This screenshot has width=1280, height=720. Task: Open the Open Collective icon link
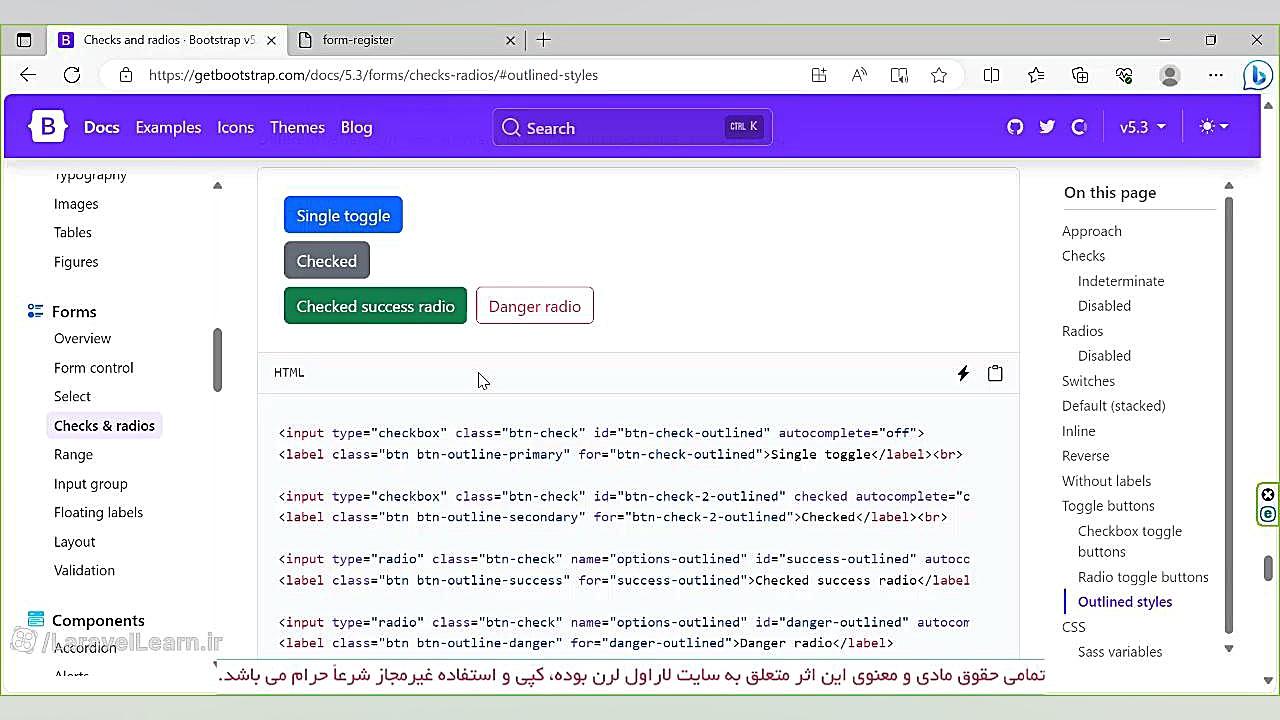pyautogui.click(x=1079, y=127)
